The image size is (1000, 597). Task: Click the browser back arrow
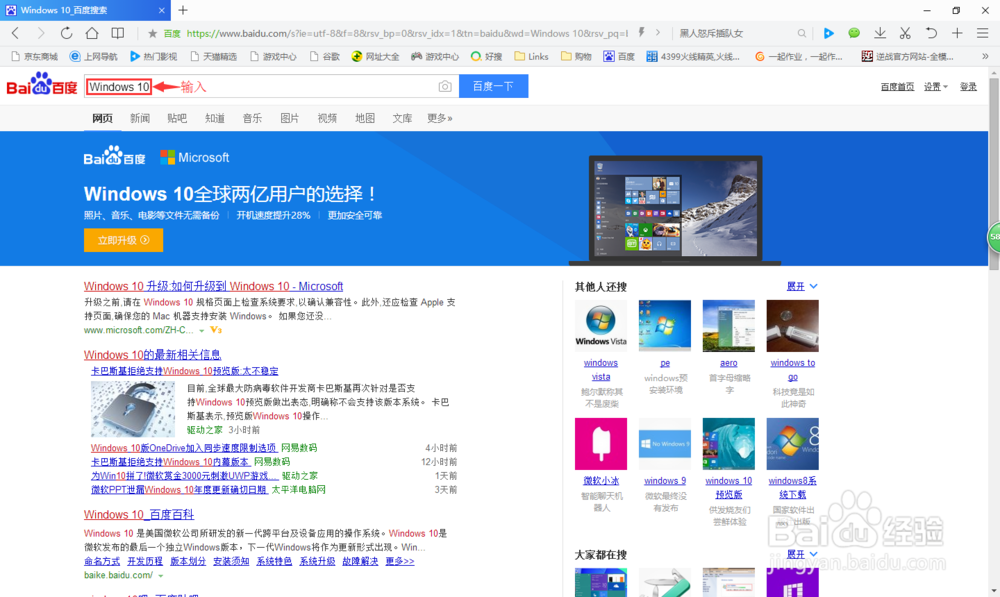(15, 33)
